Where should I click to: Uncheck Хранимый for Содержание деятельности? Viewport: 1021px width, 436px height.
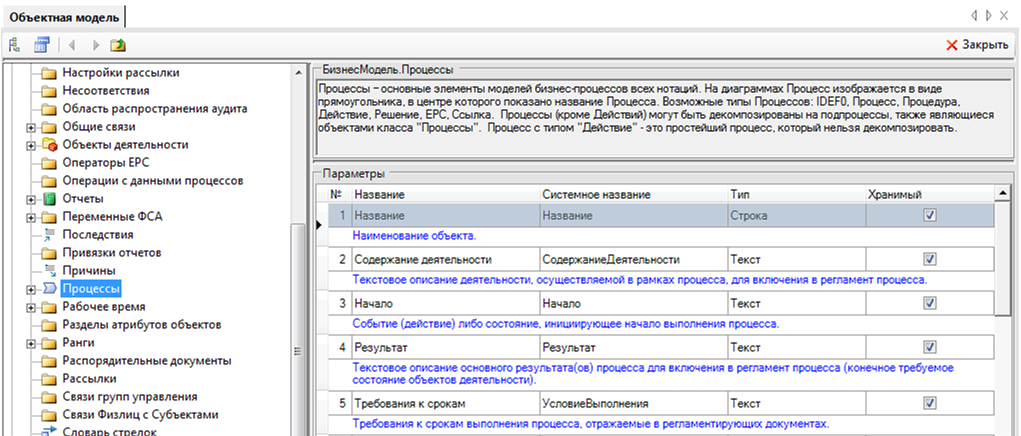[x=929, y=259]
